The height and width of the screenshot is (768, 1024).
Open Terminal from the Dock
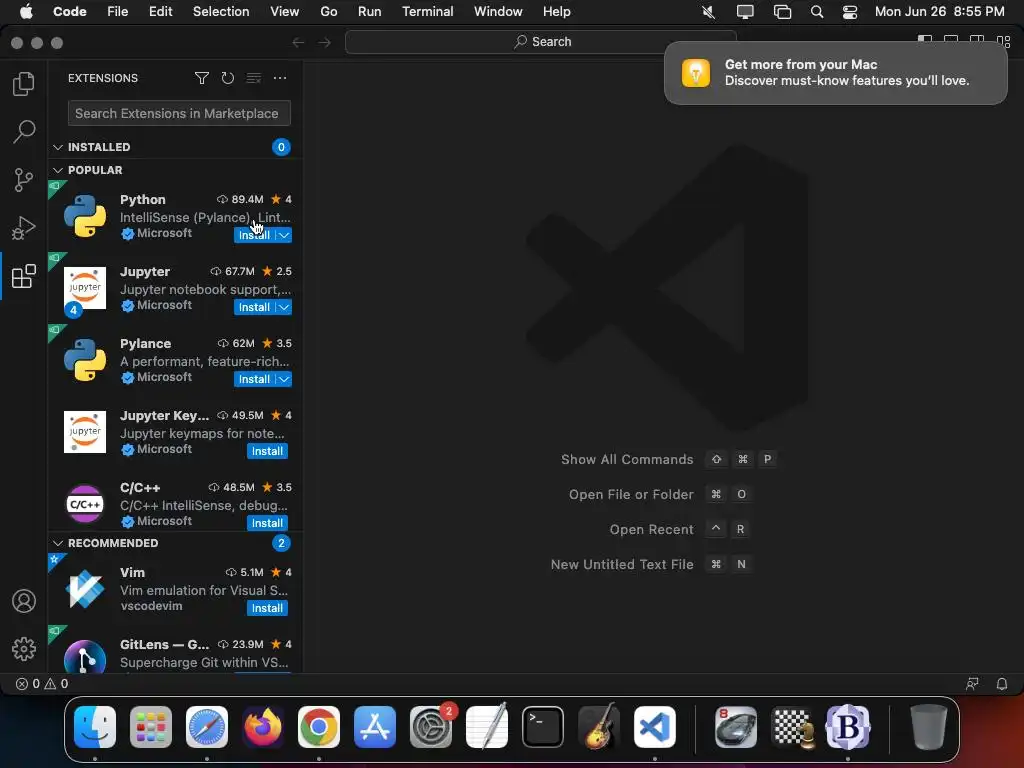click(x=543, y=727)
